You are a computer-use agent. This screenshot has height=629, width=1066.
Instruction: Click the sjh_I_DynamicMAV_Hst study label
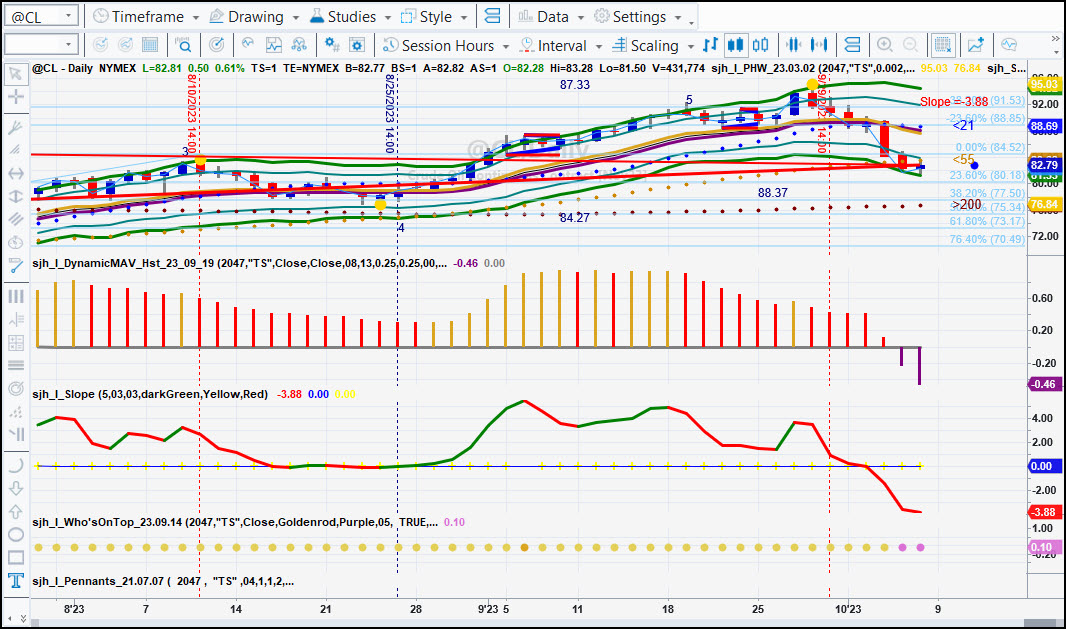pos(239,263)
